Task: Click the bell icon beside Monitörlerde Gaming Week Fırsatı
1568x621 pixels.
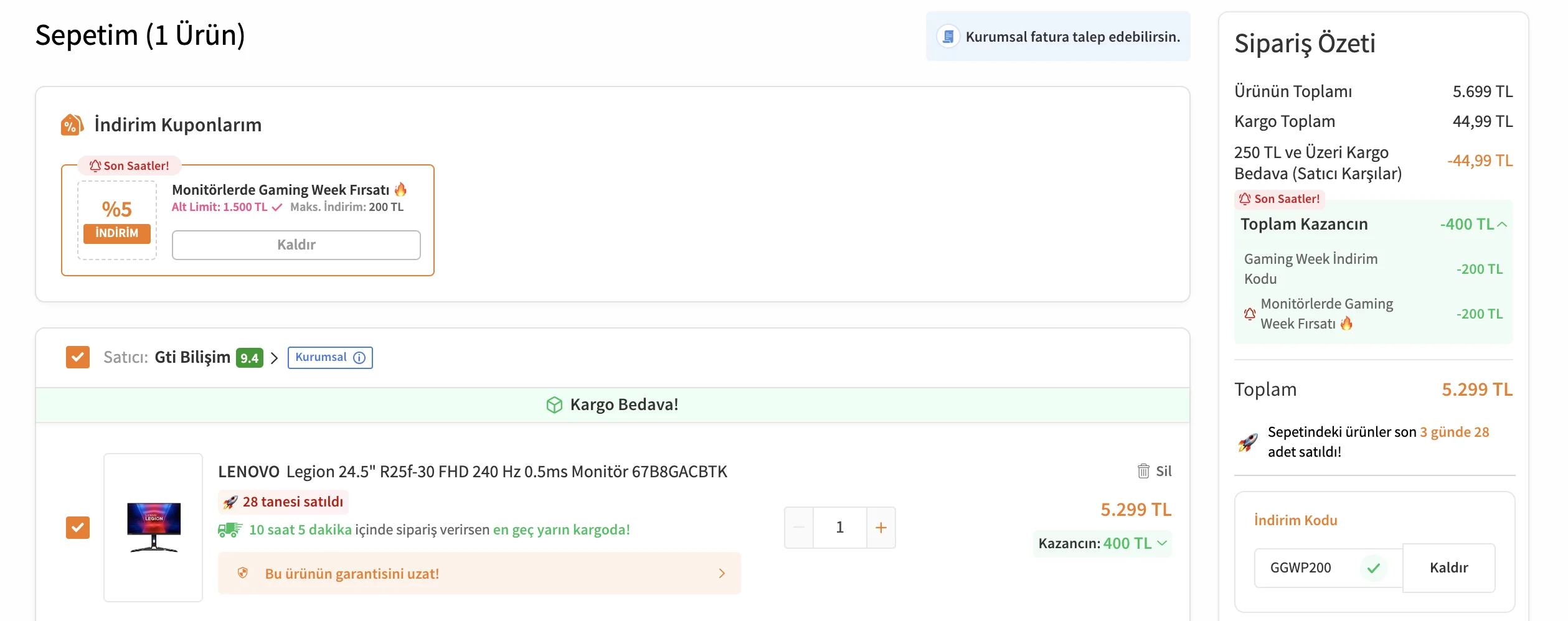Action: pos(1250,314)
